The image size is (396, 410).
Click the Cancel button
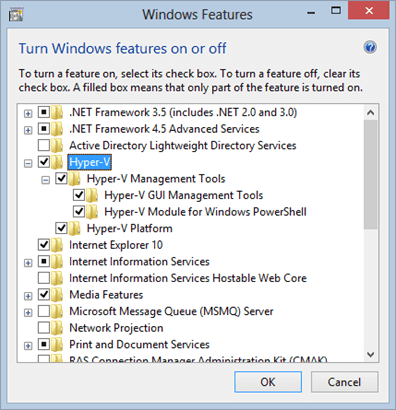[x=344, y=382]
